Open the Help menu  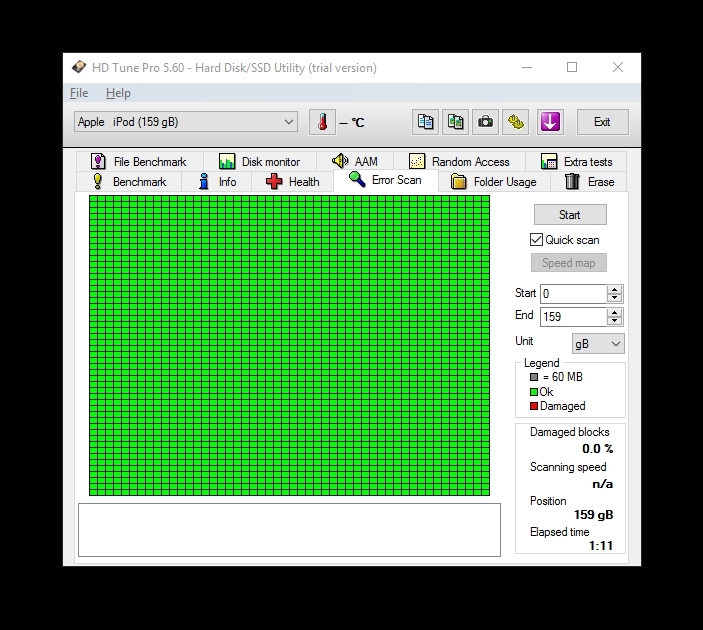[x=118, y=93]
